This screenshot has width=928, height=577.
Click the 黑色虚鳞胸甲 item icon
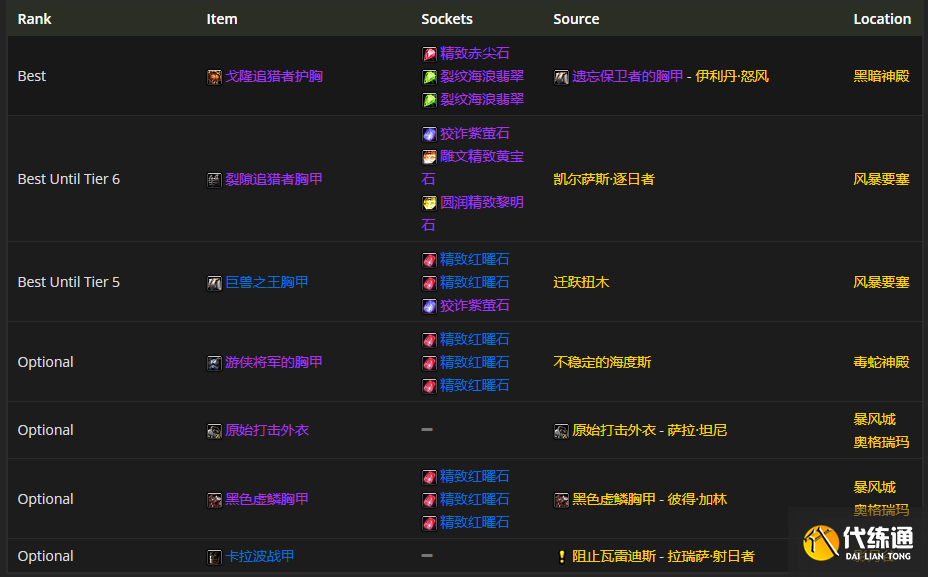pyautogui.click(x=214, y=499)
